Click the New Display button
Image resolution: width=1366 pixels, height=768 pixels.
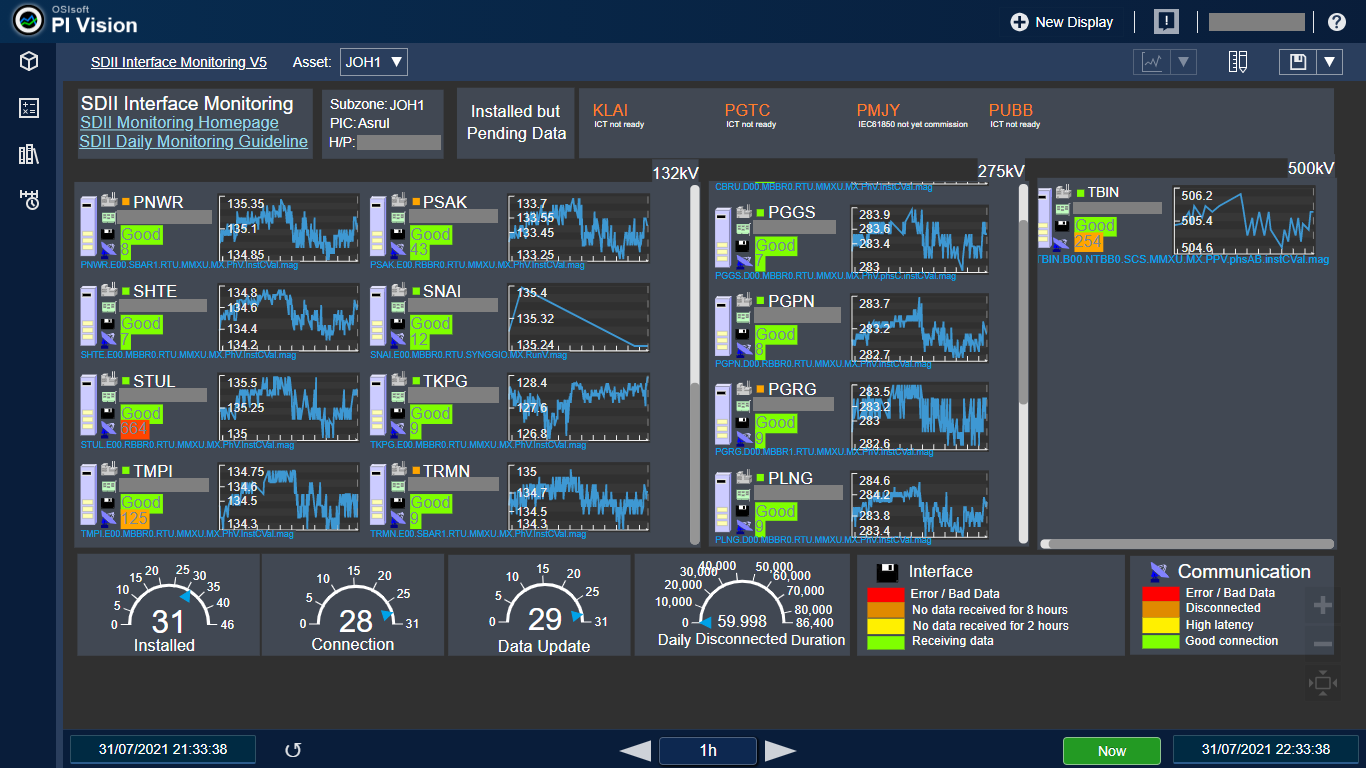click(x=1061, y=22)
